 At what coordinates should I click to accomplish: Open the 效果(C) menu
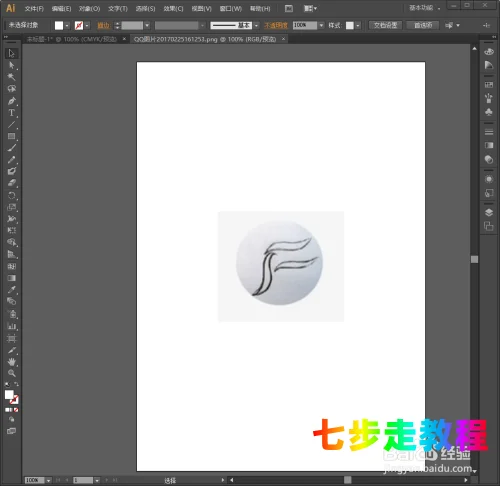173,9
